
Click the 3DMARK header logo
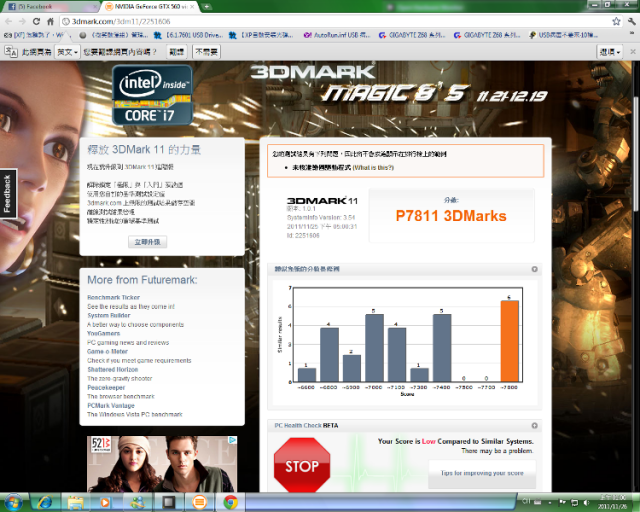tap(313, 72)
